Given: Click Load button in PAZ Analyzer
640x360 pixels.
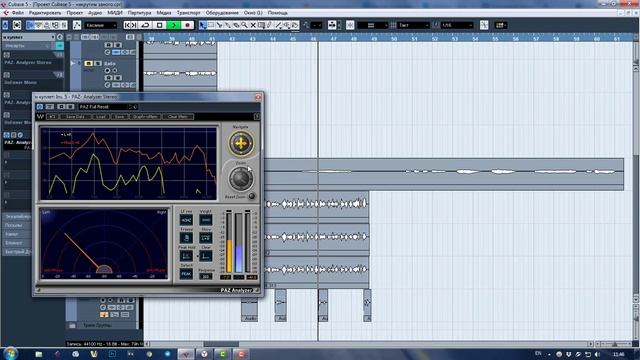Looking at the screenshot, I should pyautogui.click(x=100, y=117).
